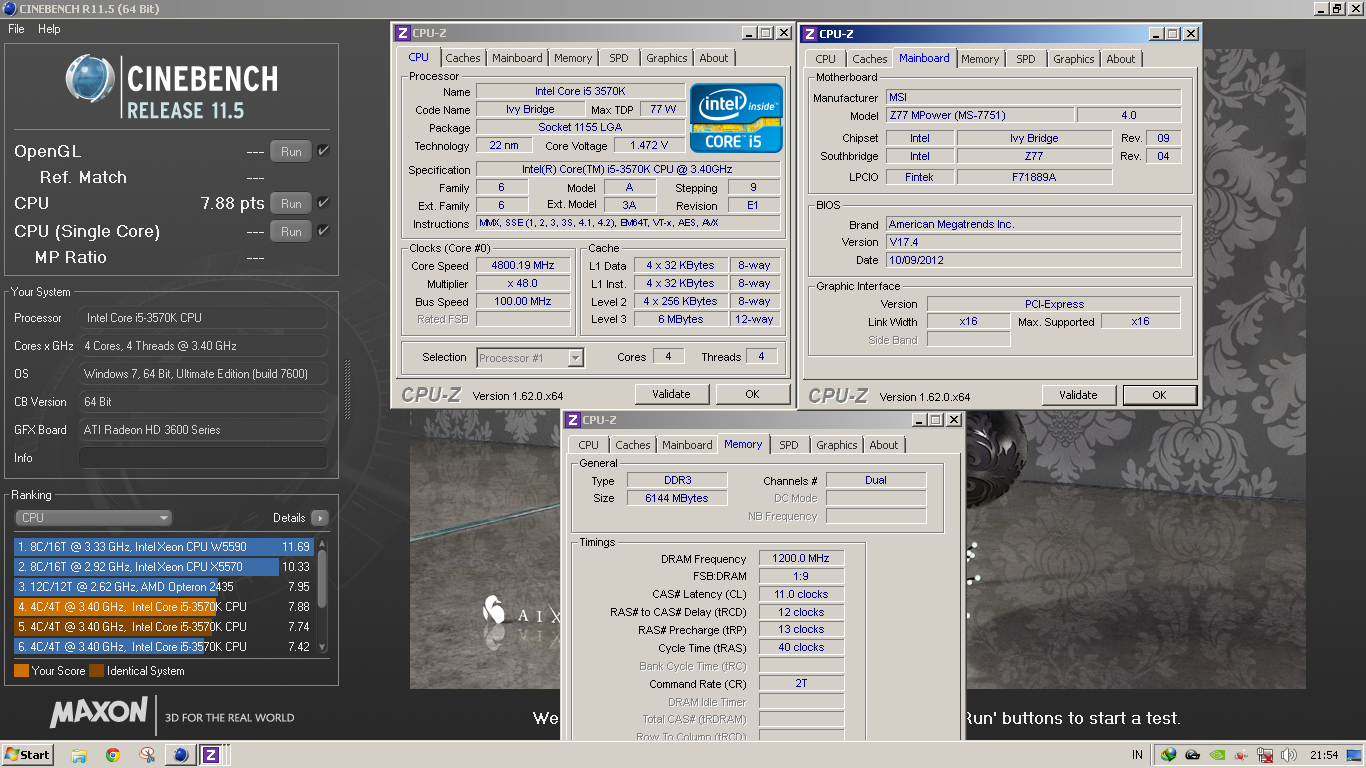
Task: Run the OpenGL benchmark
Action: click(291, 152)
